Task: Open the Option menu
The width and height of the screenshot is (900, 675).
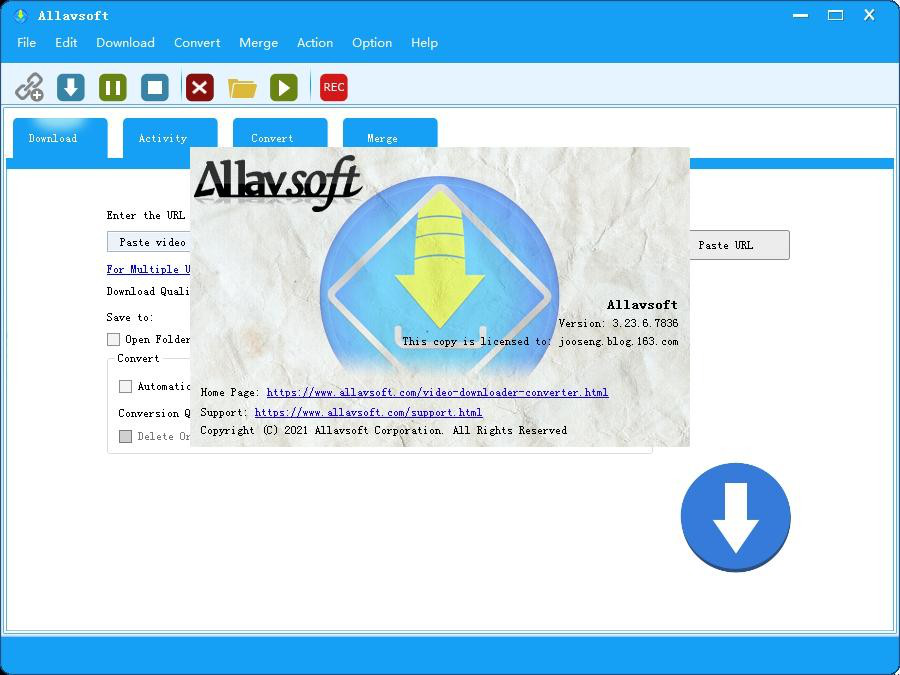Action: pos(371,42)
